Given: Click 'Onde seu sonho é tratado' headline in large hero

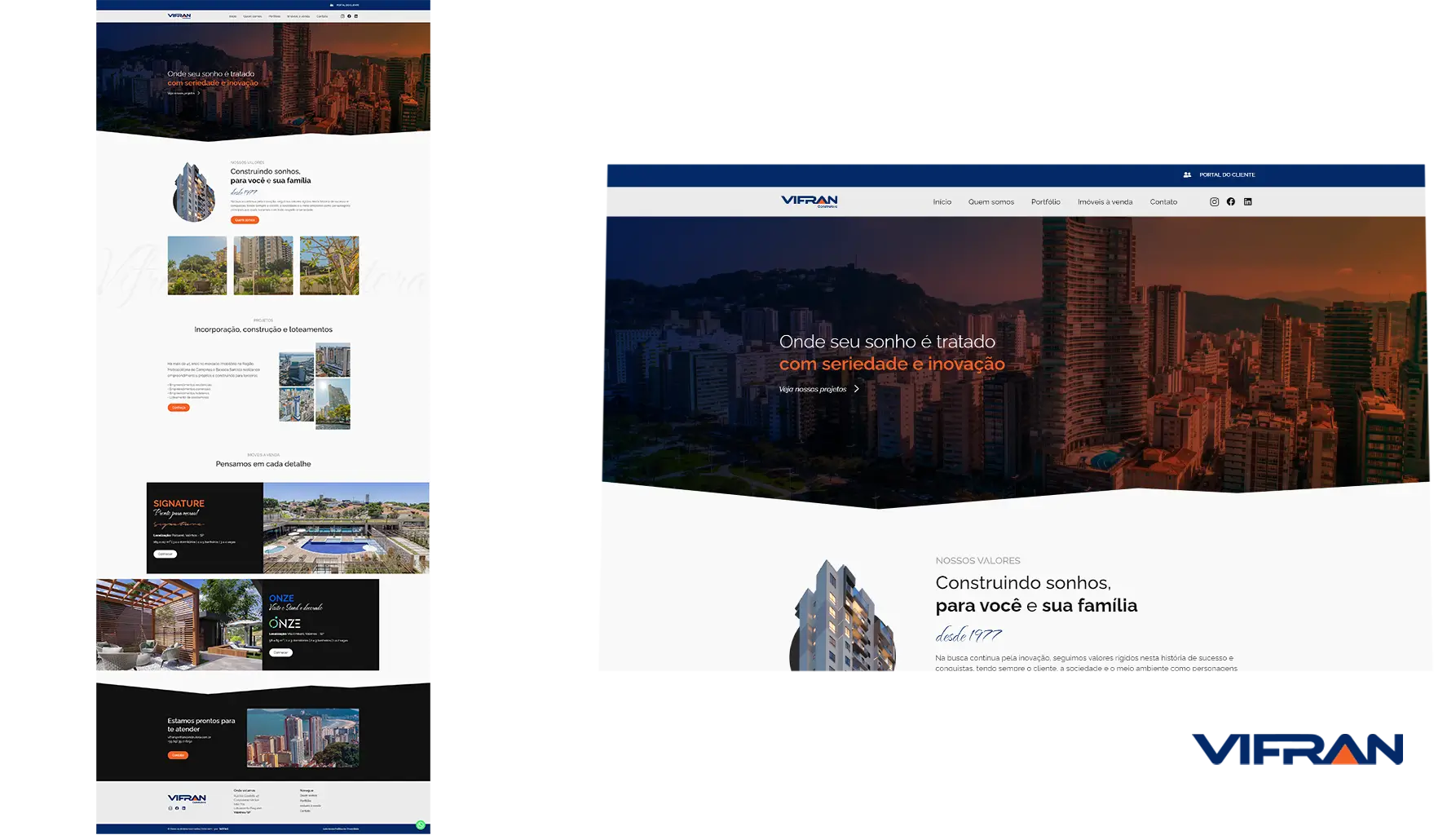Looking at the screenshot, I should (887, 342).
